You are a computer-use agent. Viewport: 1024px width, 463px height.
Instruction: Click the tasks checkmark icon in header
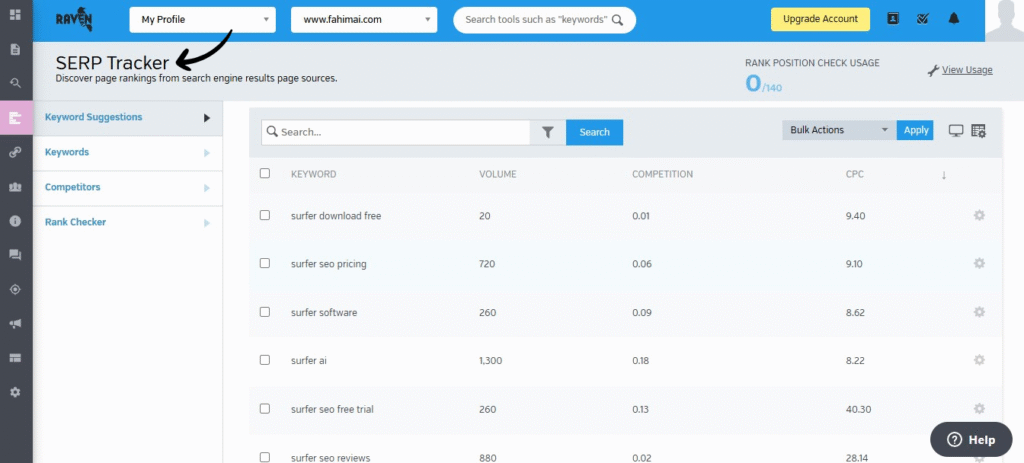click(x=923, y=19)
